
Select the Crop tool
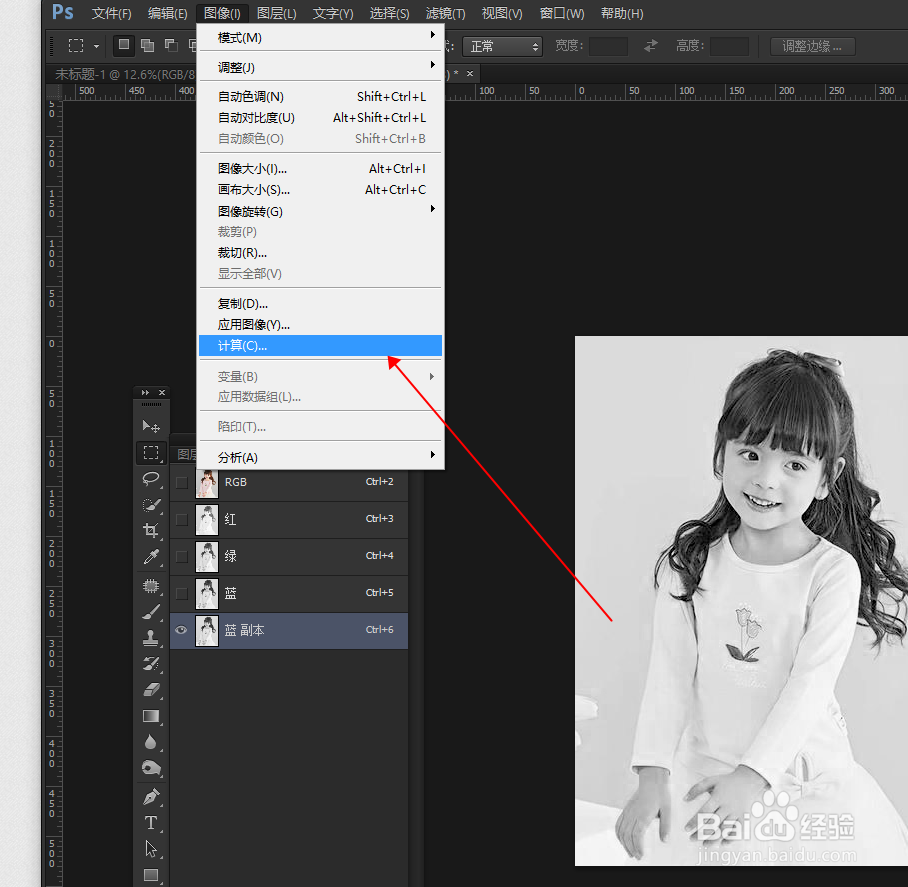(151, 530)
